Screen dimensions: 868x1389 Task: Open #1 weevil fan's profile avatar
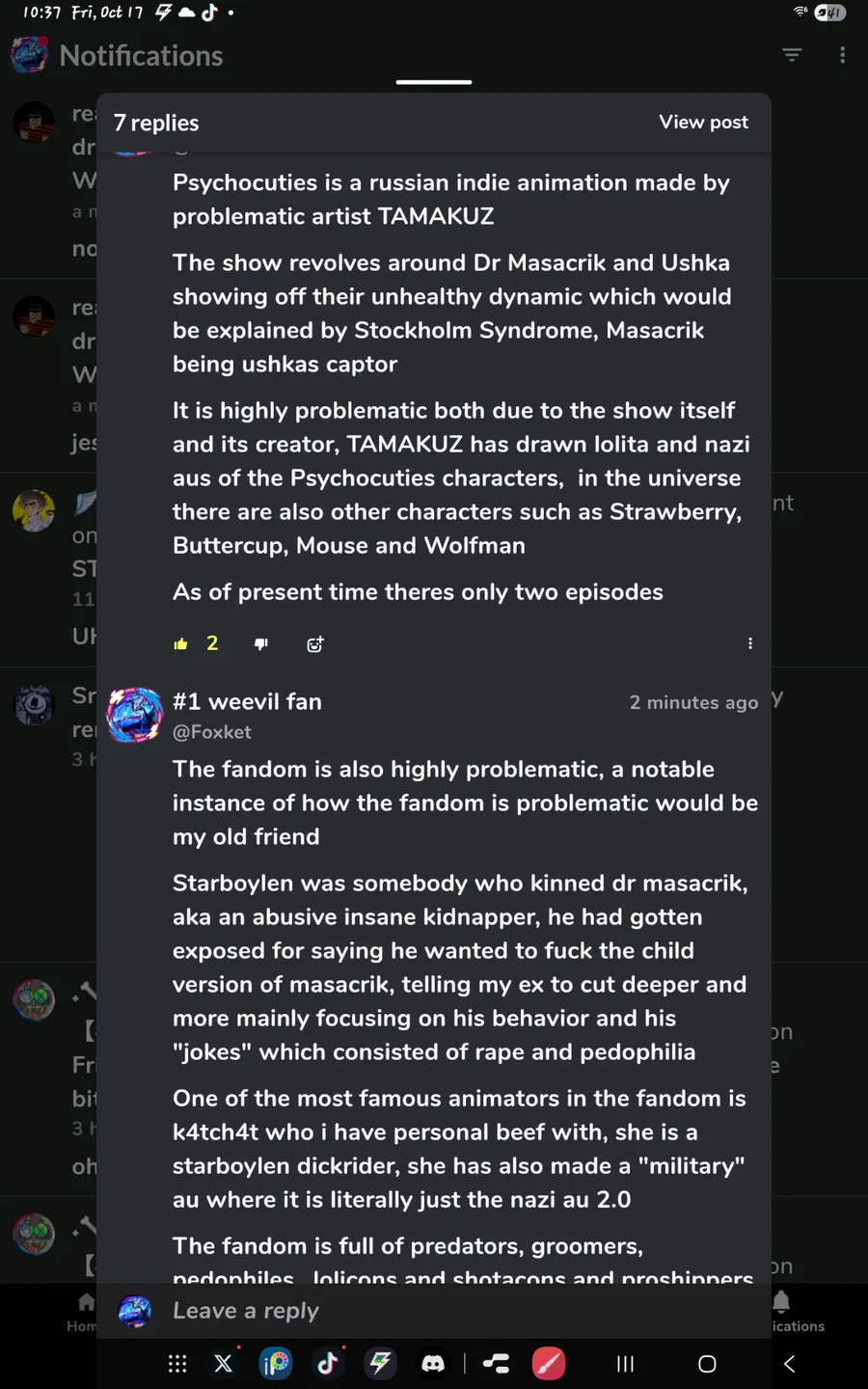134,715
